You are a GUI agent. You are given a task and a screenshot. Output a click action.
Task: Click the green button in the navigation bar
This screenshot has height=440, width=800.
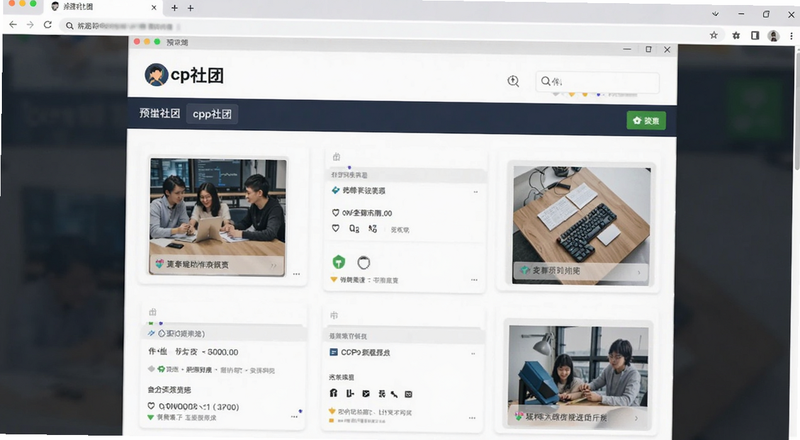(646, 120)
